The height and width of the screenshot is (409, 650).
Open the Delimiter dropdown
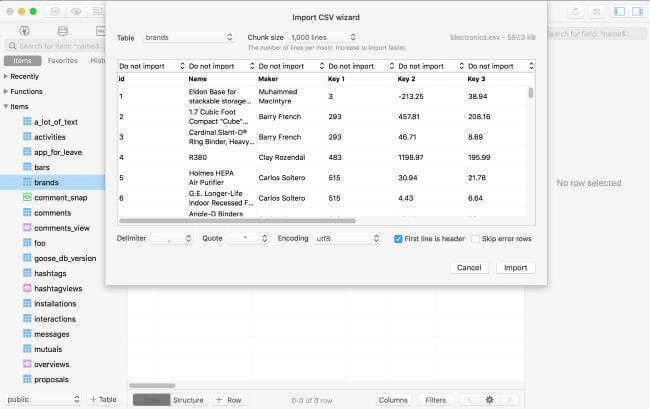171,239
